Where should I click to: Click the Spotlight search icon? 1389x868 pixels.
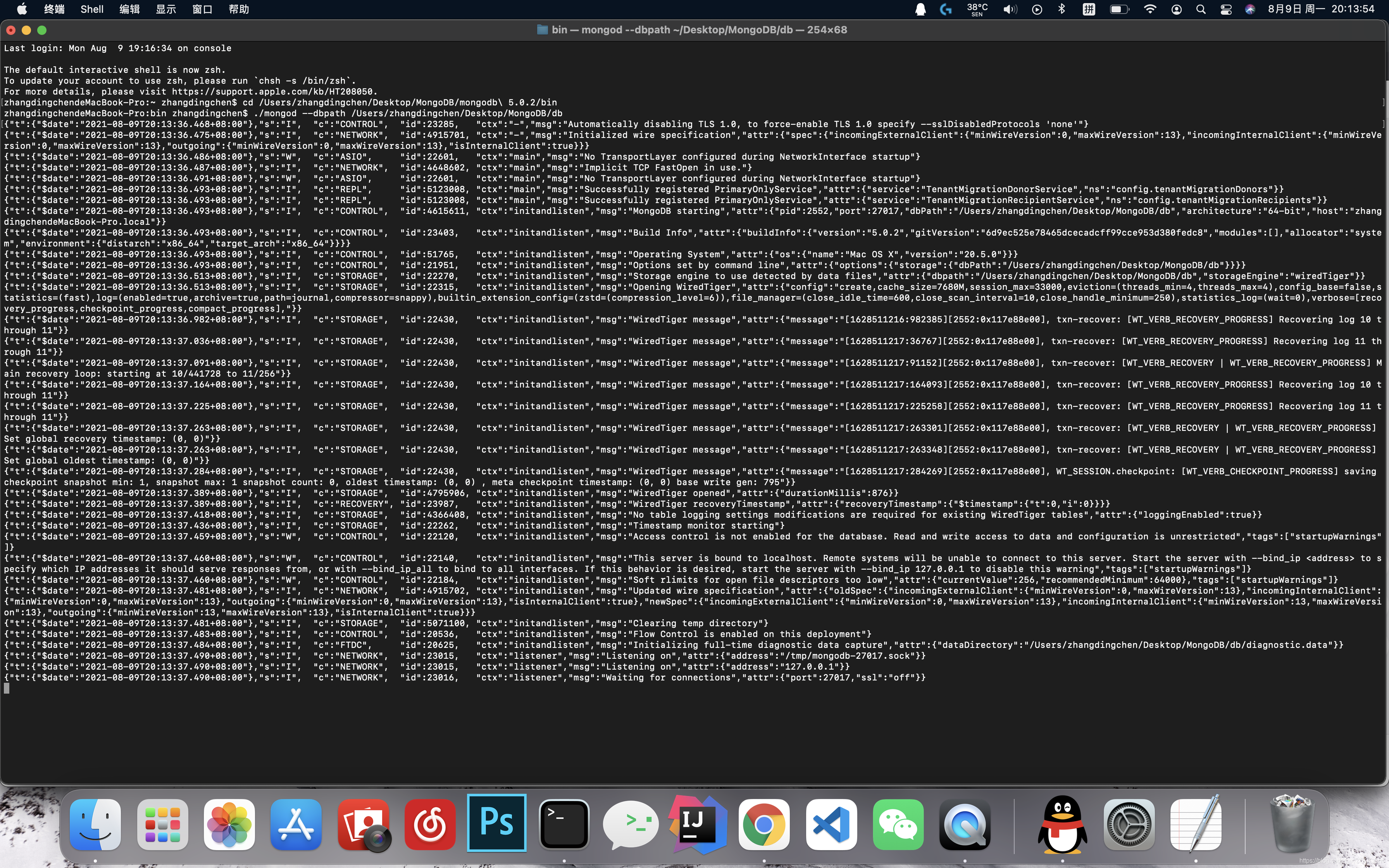click(1201, 9)
